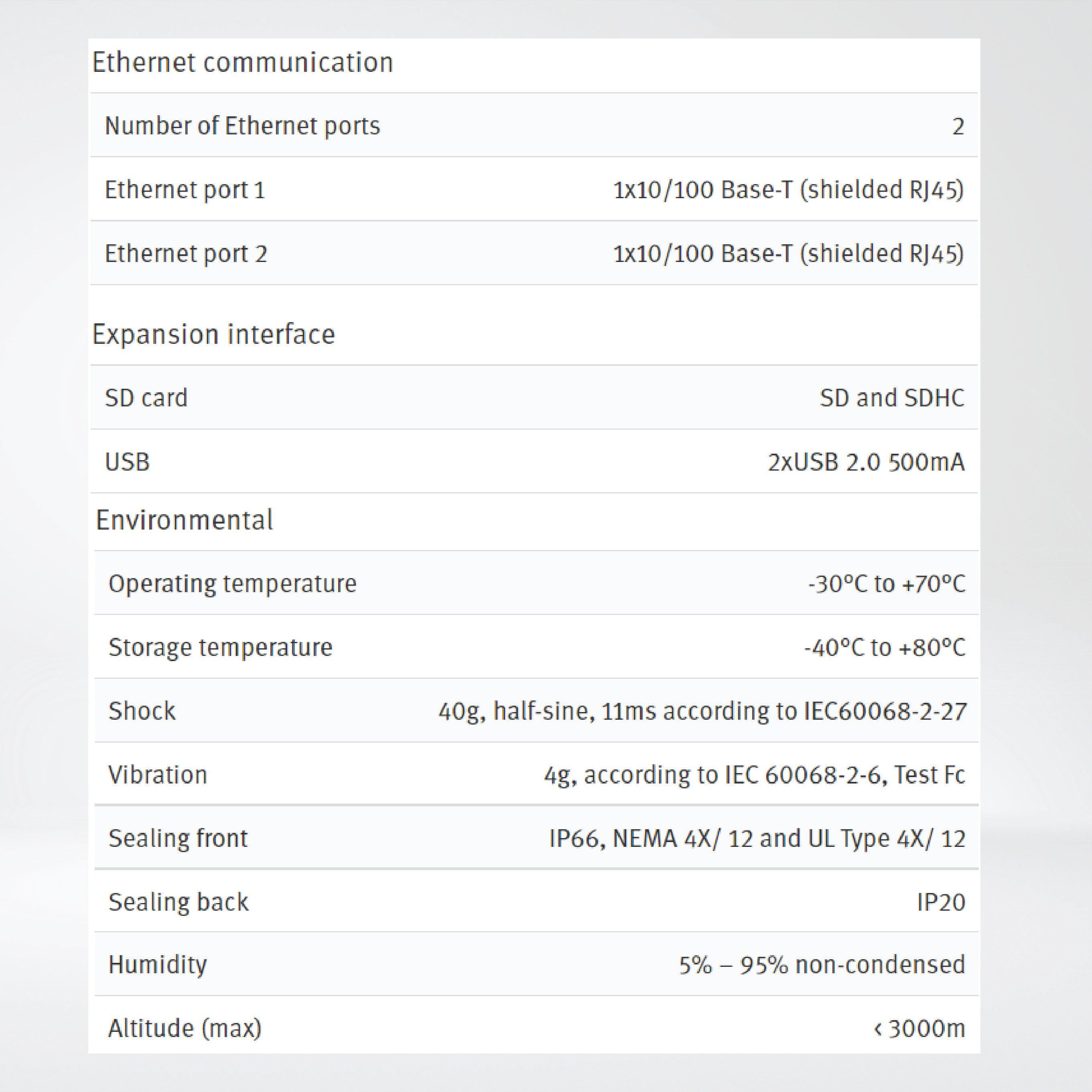Click the Ethernet port 1 Base-T value
Screen dimensions: 1092x1092
788,190
